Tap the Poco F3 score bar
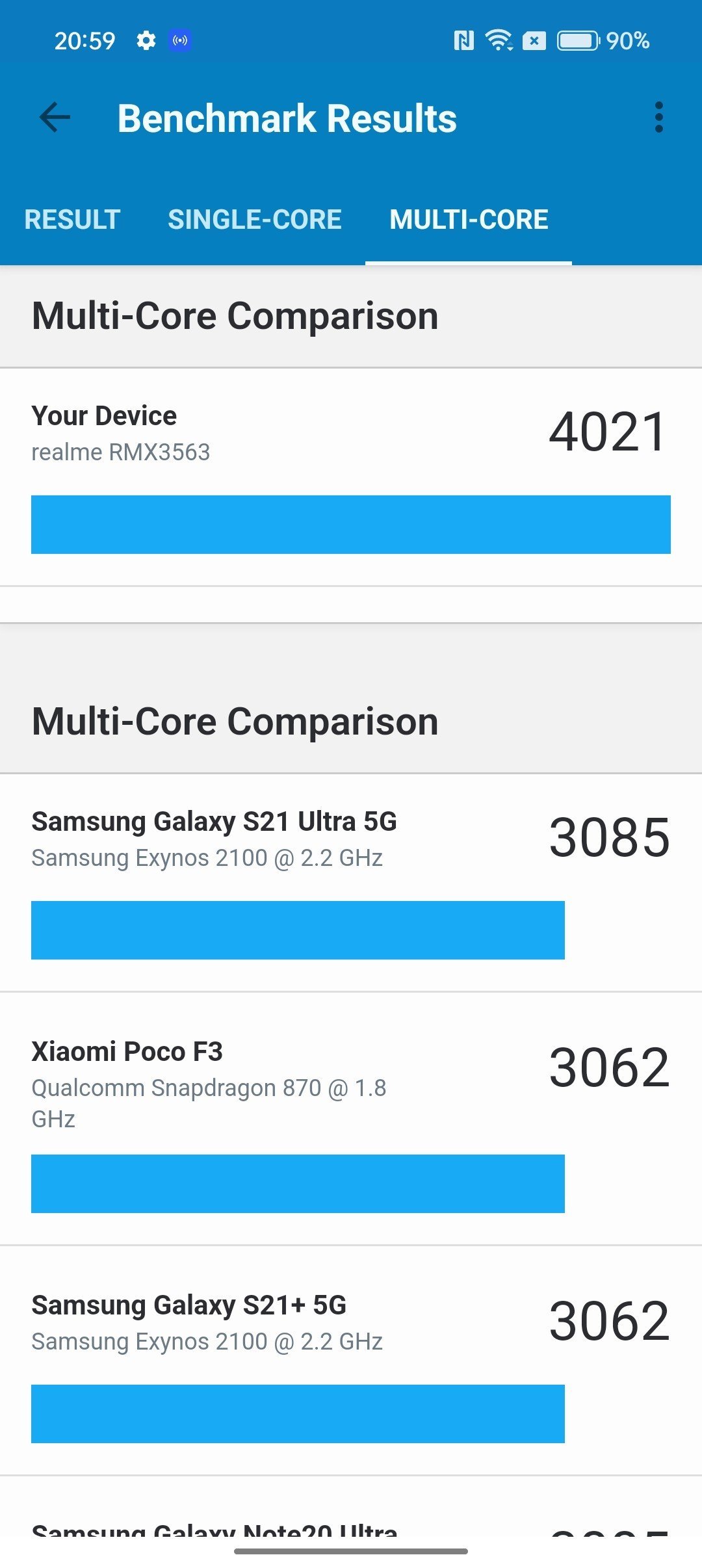 pyautogui.click(x=298, y=1183)
